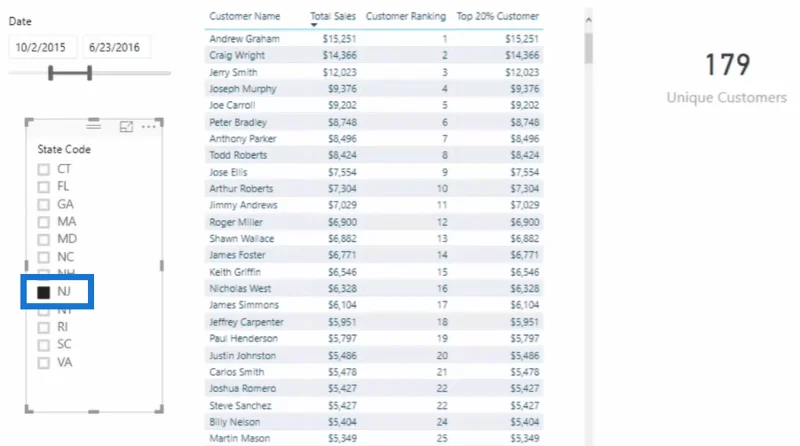Viewport: 800px width, 446px height.
Task: Grab the slicer drag handle grip
Action: click(93, 124)
